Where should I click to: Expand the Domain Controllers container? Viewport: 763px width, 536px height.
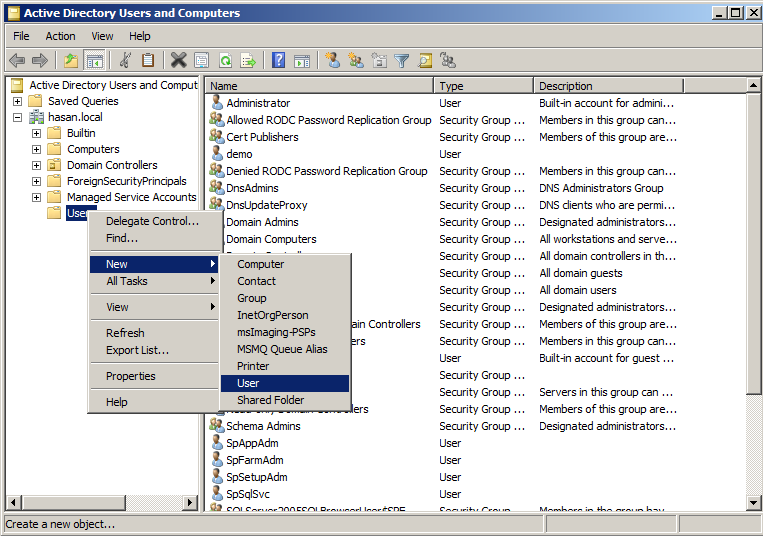click(36, 165)
